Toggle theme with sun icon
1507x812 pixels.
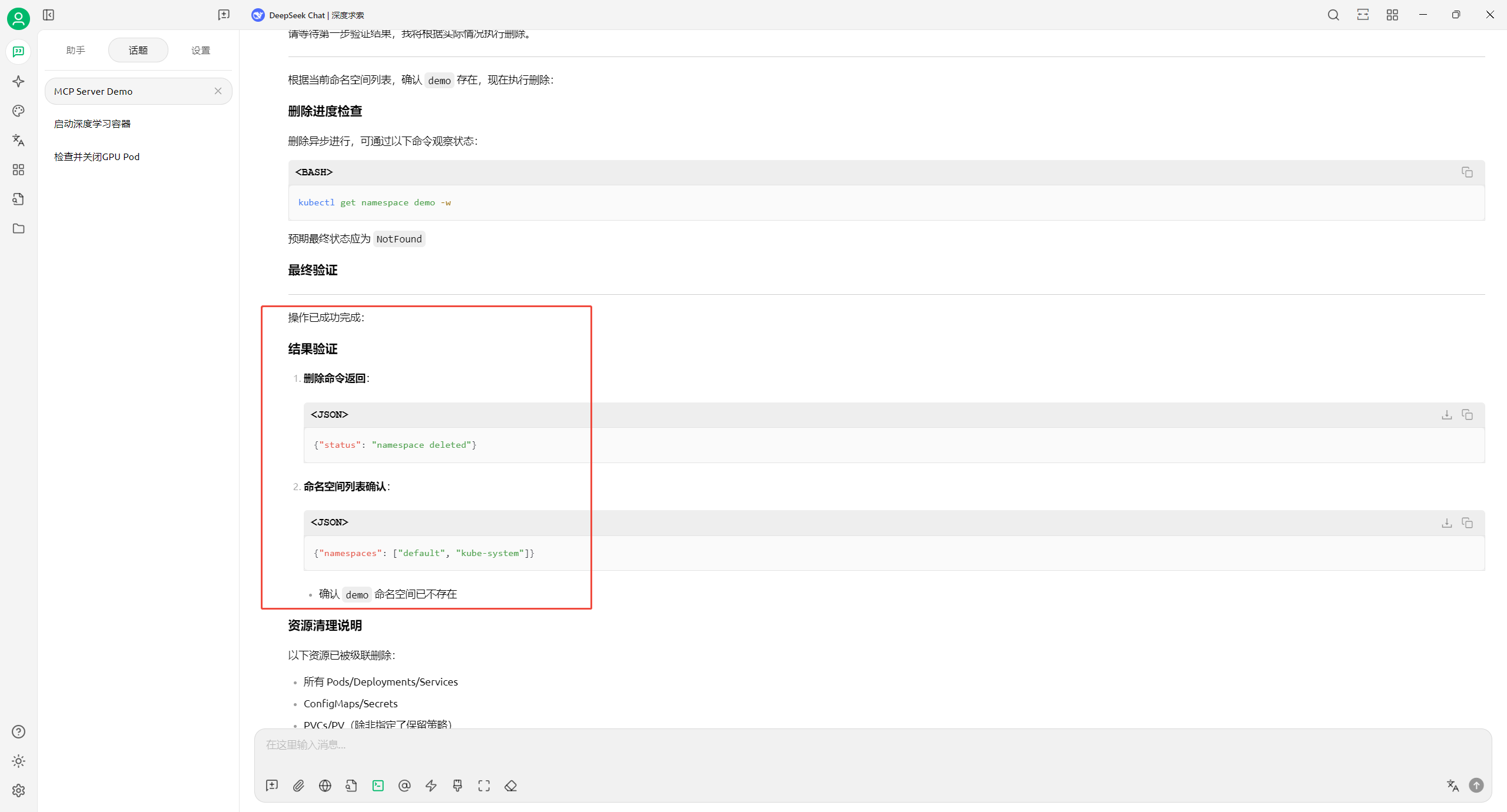coord(18,761)
